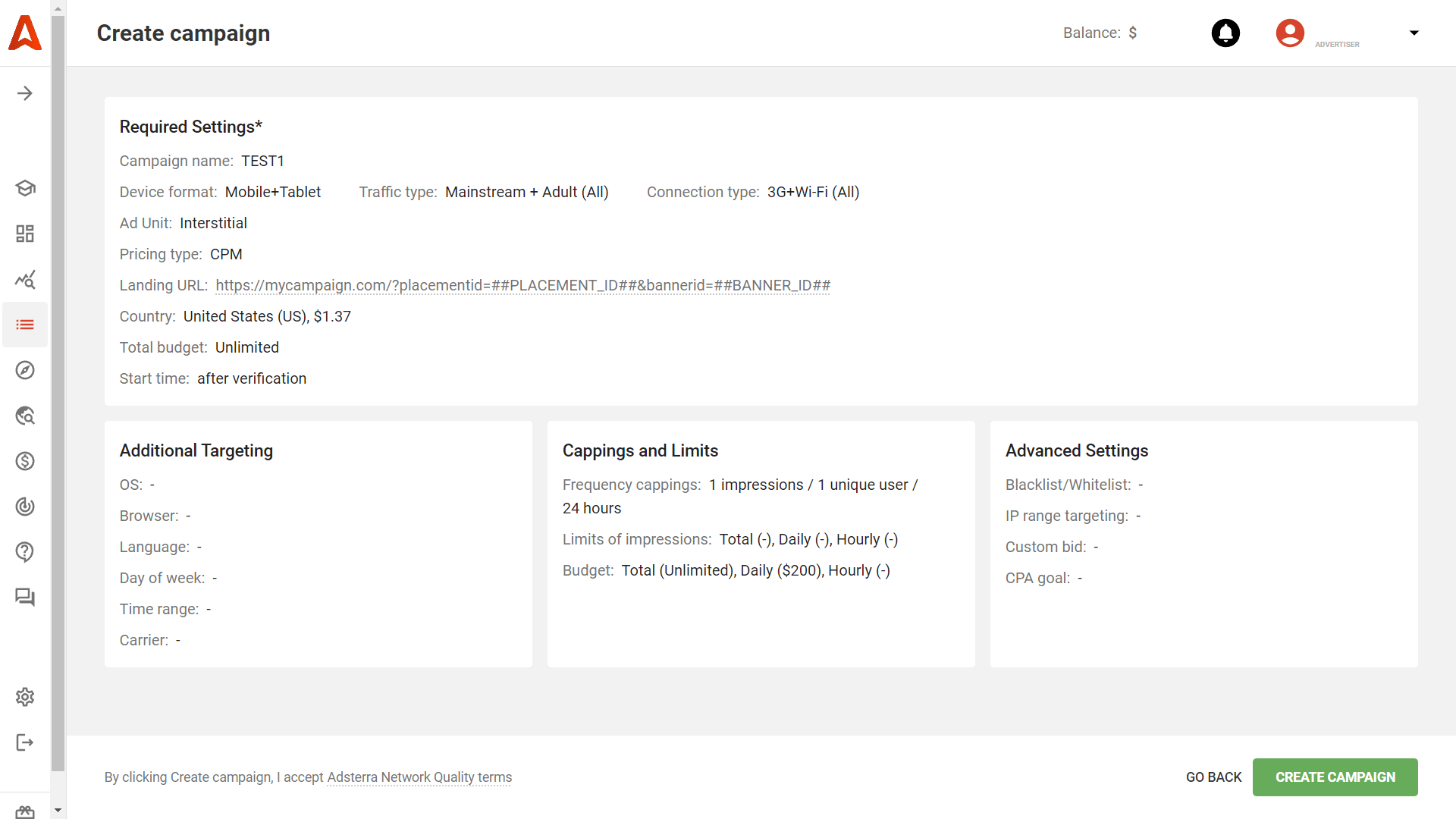Open the Help question mark icon

[25, 552]
